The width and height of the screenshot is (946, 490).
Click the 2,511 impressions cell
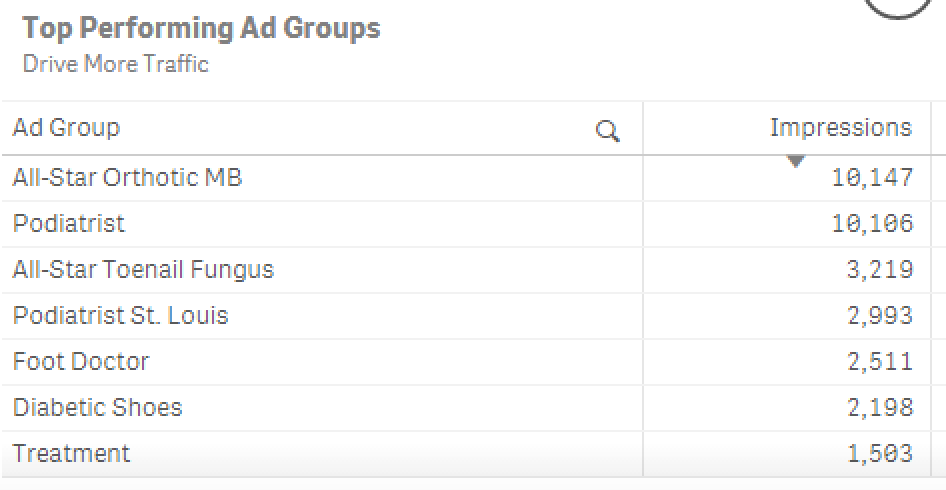coord(879,361)
